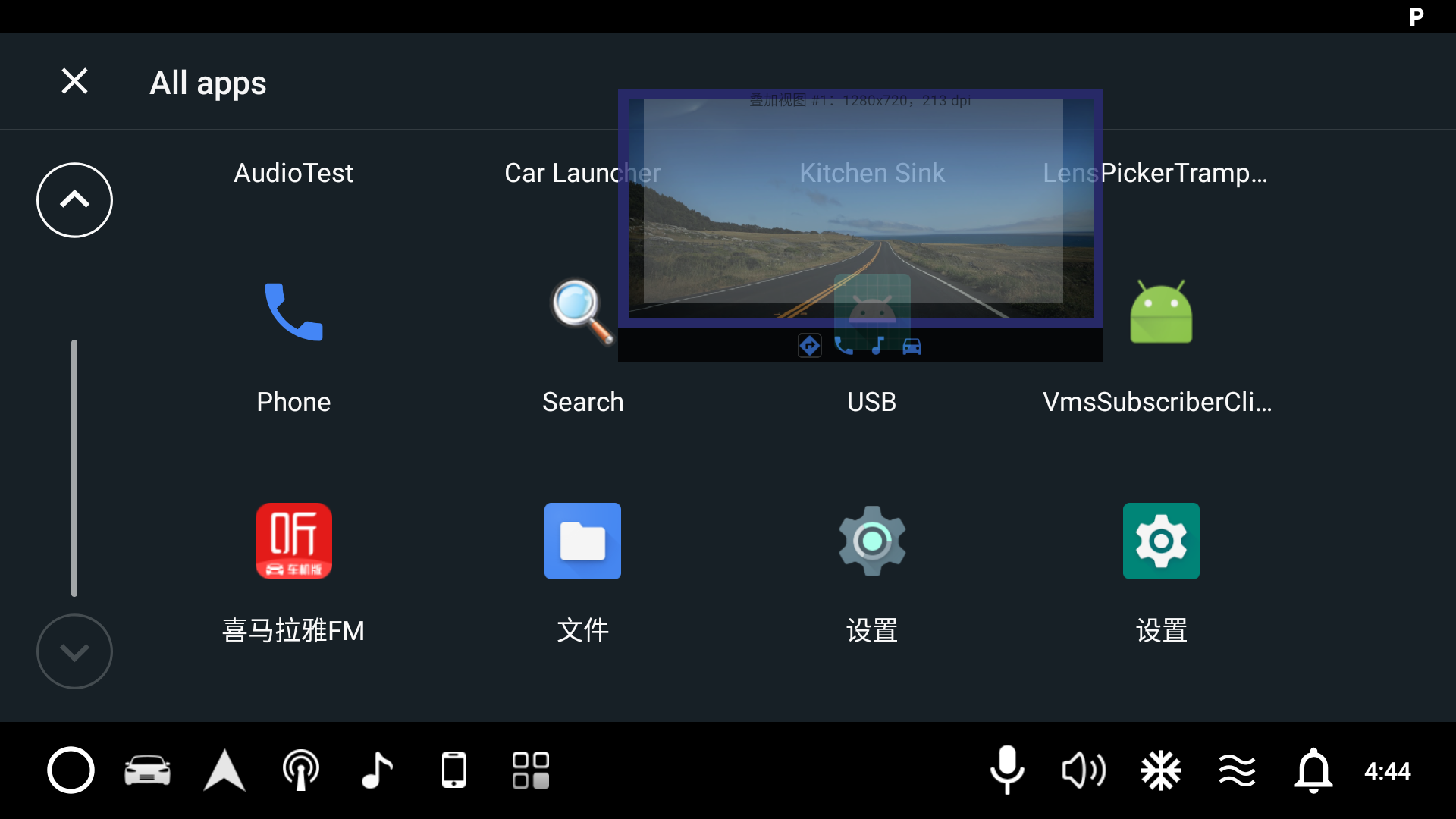Tap the defrost snowflake icon in the taskbar
The height and width of the screenshot is (819, 1456).
pyautogui.click(x=1161, y=770)
